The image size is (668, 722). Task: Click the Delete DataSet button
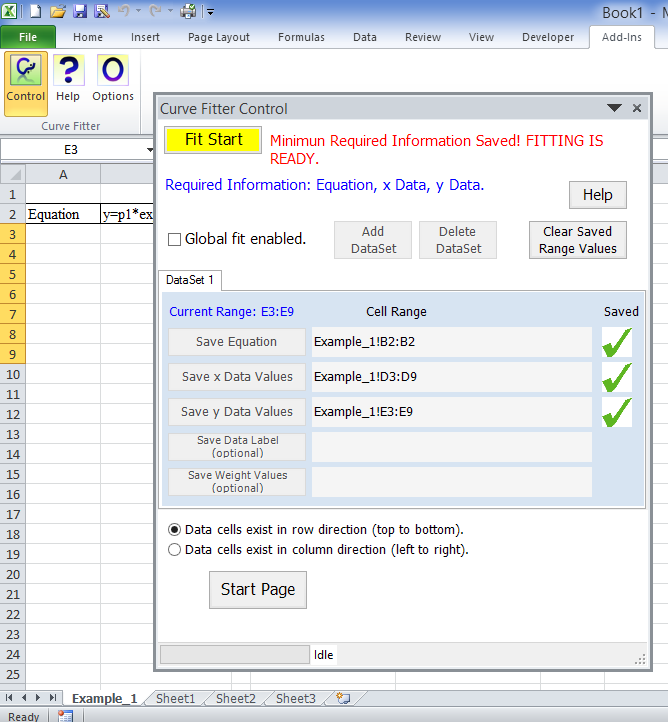pos(458,240)
